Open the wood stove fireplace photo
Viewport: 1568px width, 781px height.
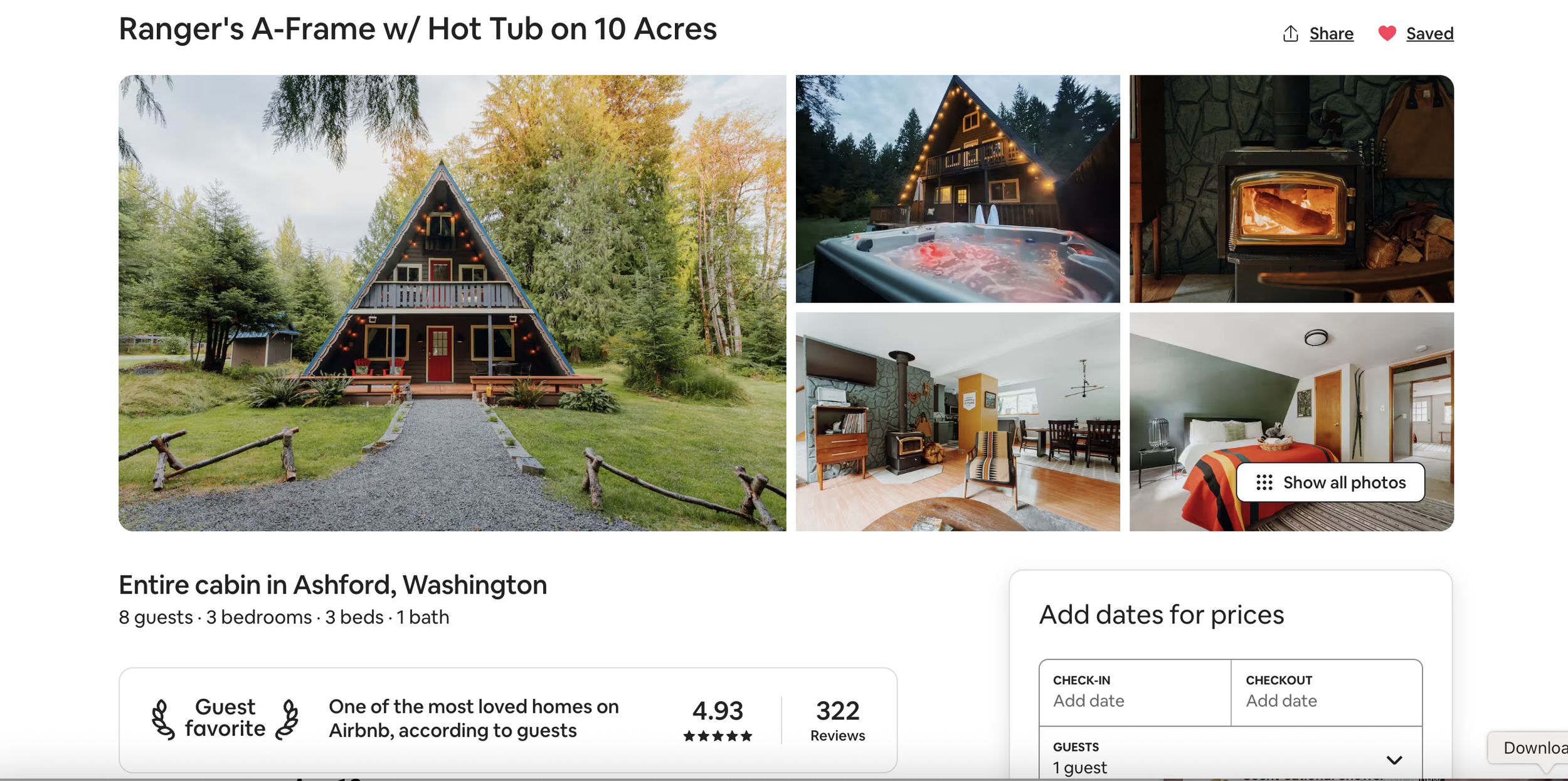tap(1291, 189)
